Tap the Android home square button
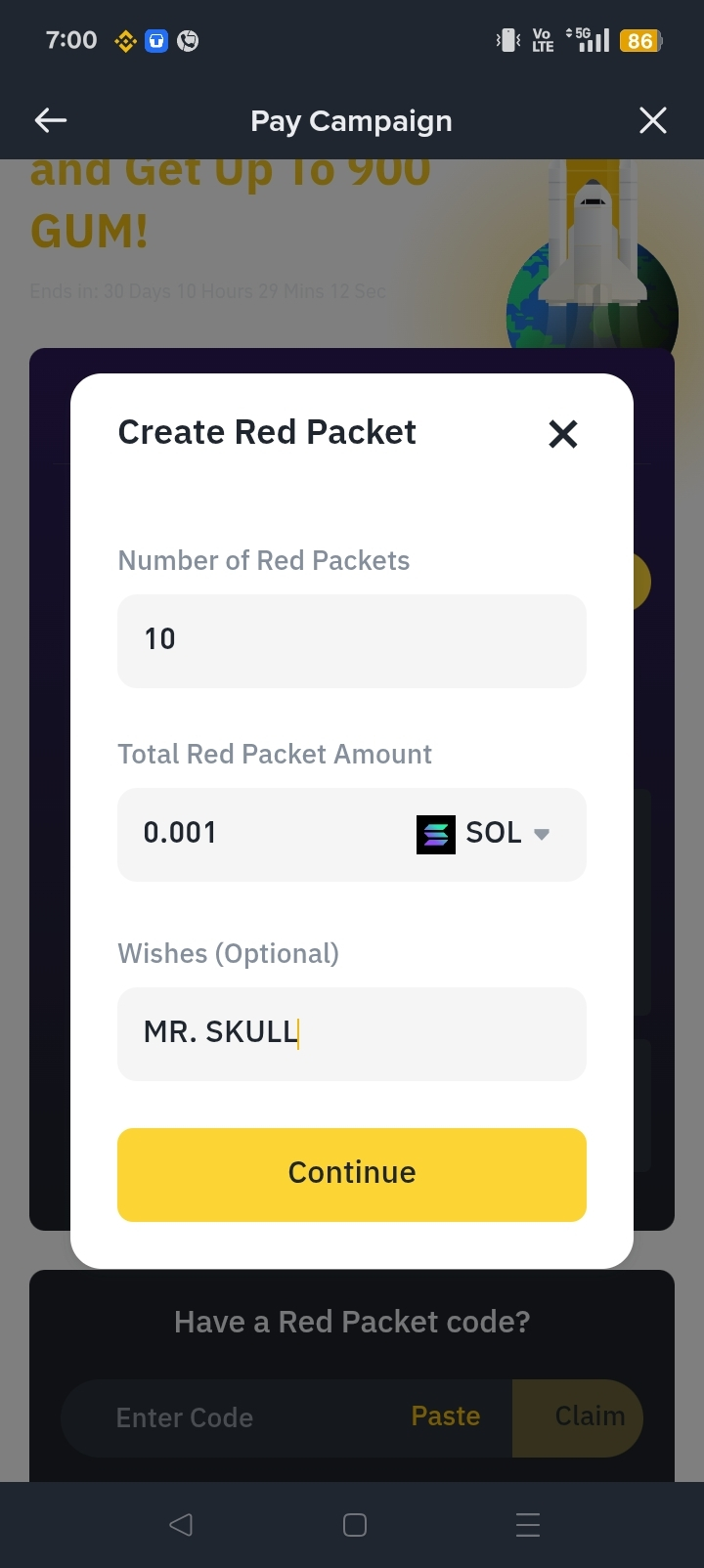The width and height of the screenshot is (704, 1568). [355, 1525]
